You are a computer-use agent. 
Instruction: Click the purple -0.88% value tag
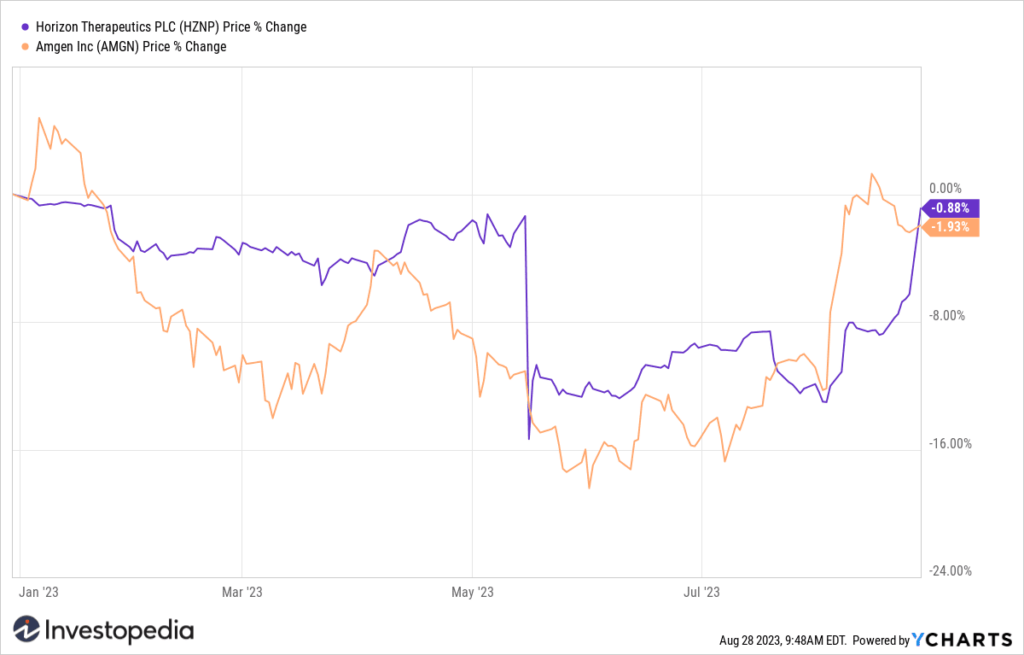click(950, 208)
